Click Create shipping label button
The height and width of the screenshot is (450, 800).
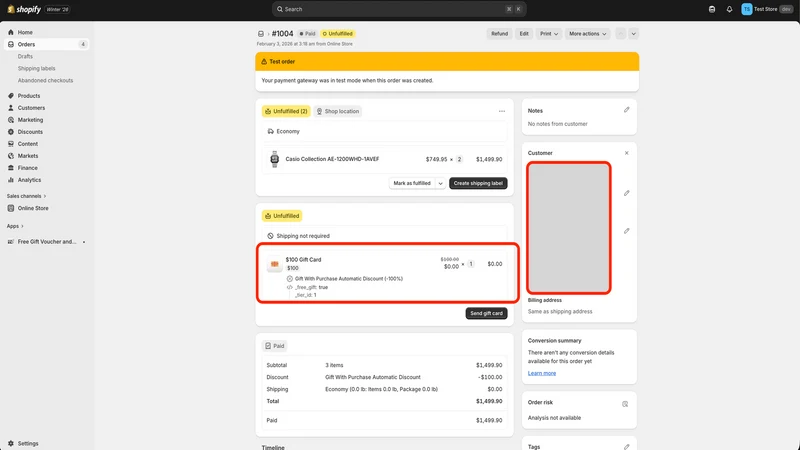478,183
